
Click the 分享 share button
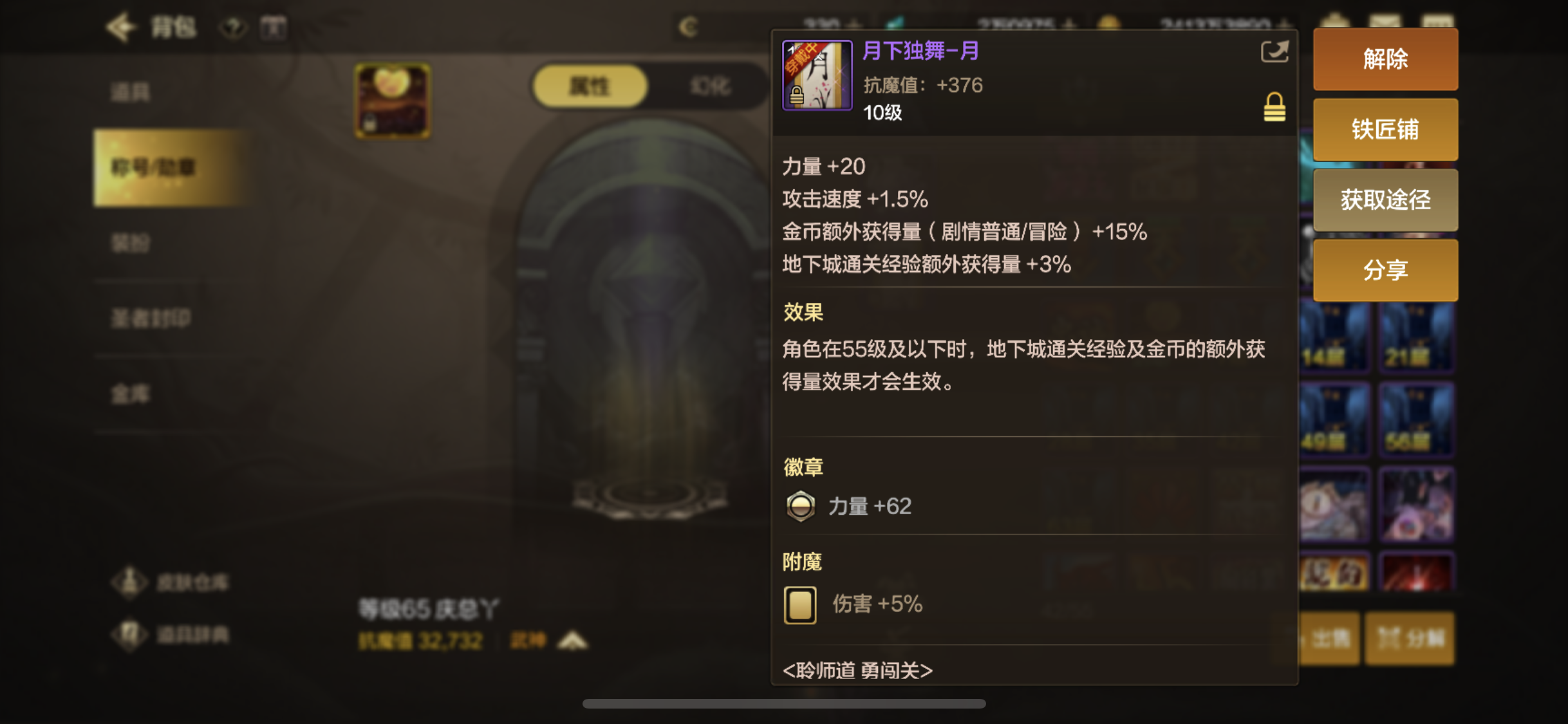1385,270
